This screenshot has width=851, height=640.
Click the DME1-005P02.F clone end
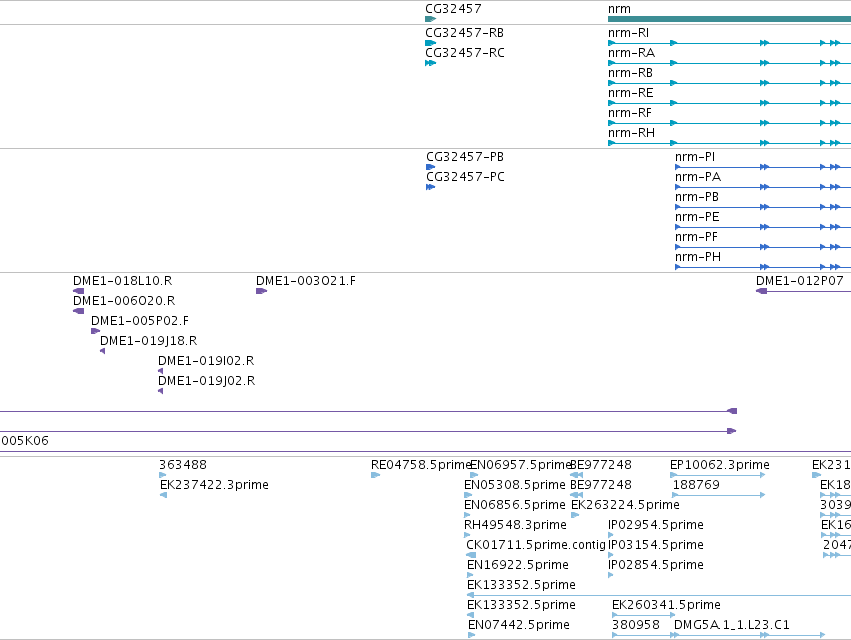(x=96, y=331)
